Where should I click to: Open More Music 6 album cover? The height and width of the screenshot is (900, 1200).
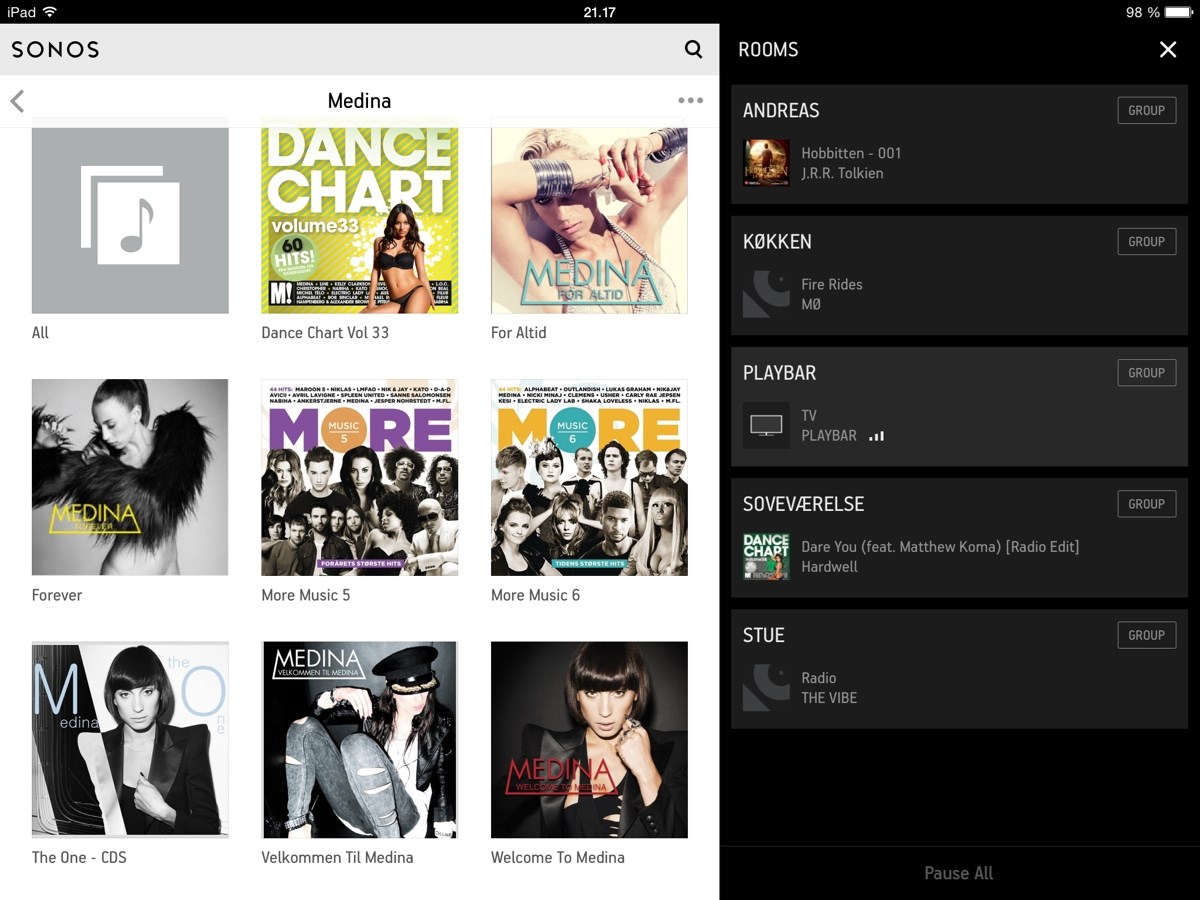click(589, 477)
